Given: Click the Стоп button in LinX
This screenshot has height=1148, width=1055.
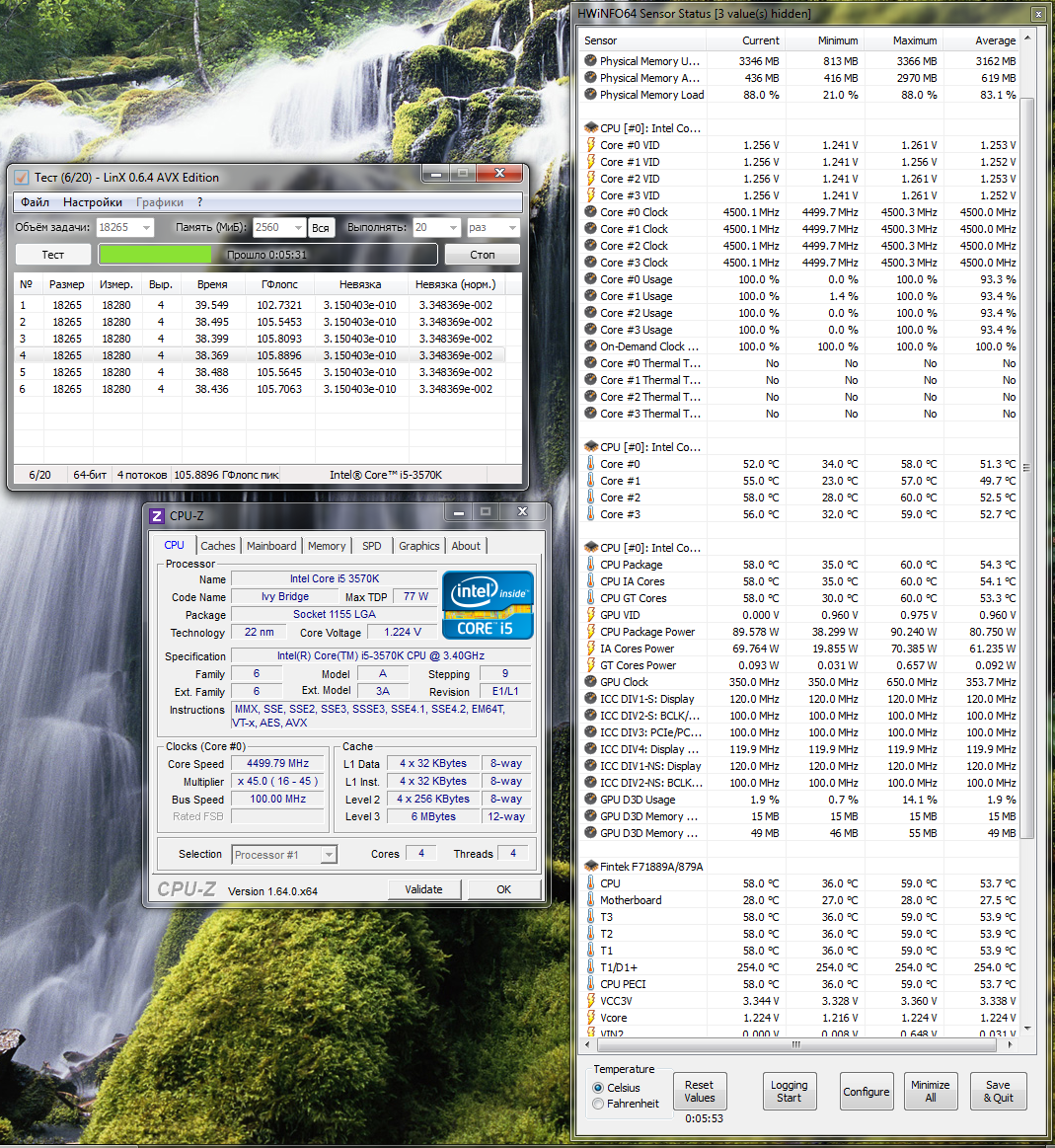Looking at the screenshot, I should click(483, 254).
